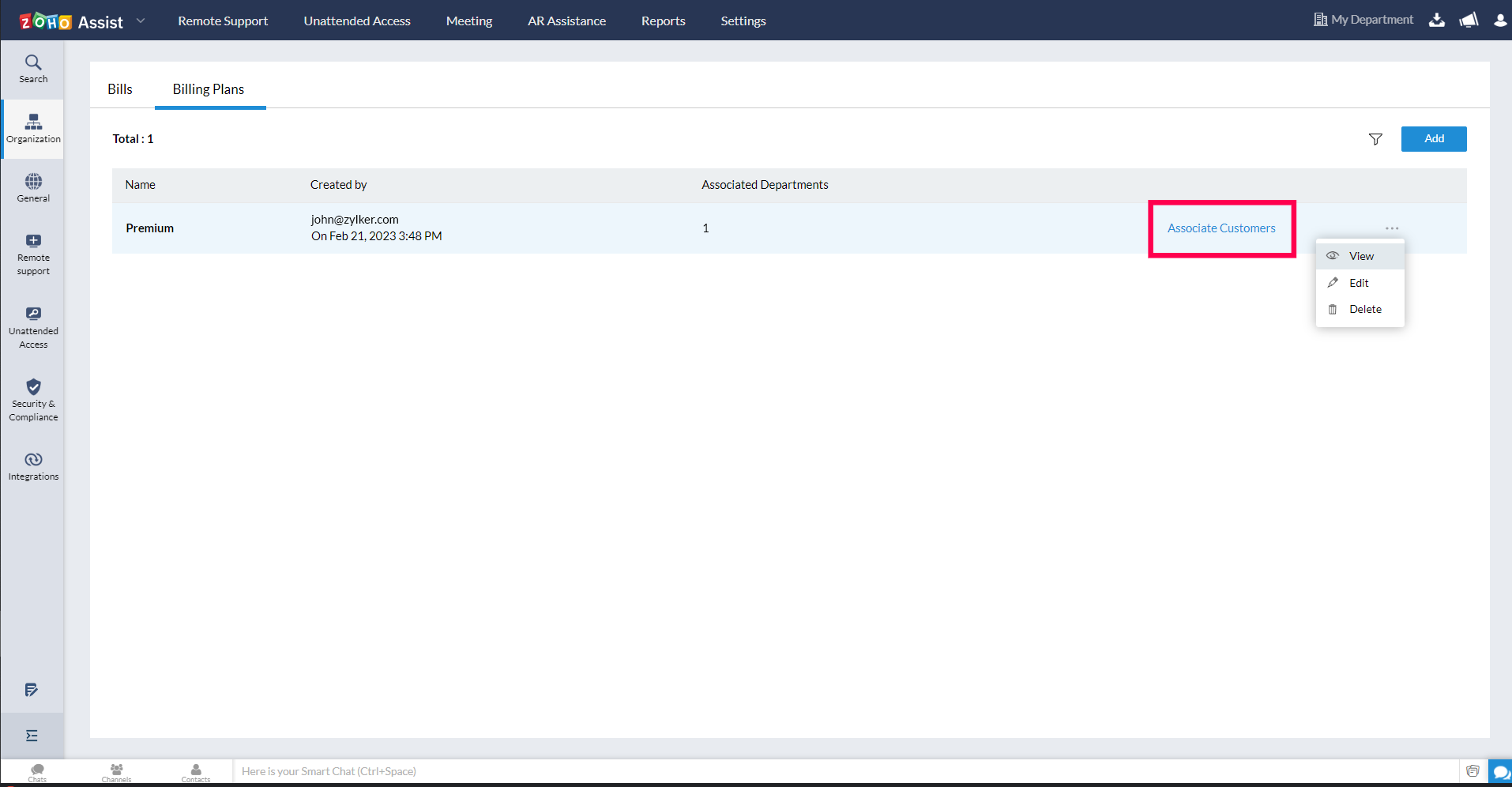Image resolution: width=1512 pixels, height=787 pixels.
Task: Open Search in the left sidebar
Action: [x=33, y=69]
